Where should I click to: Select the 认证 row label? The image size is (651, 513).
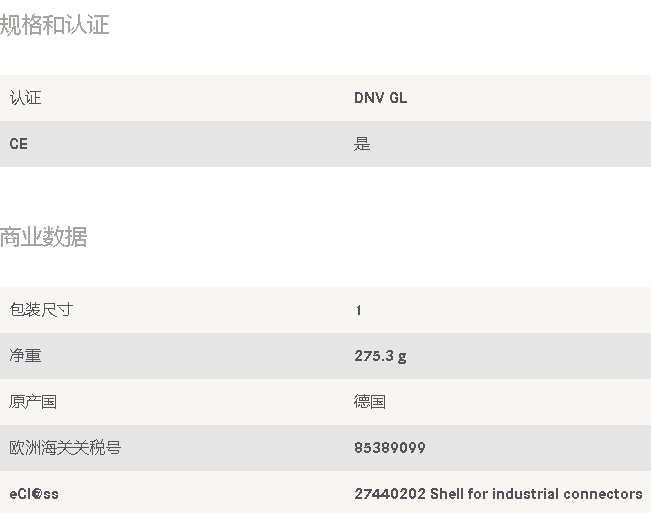click(x=25, y=98)
